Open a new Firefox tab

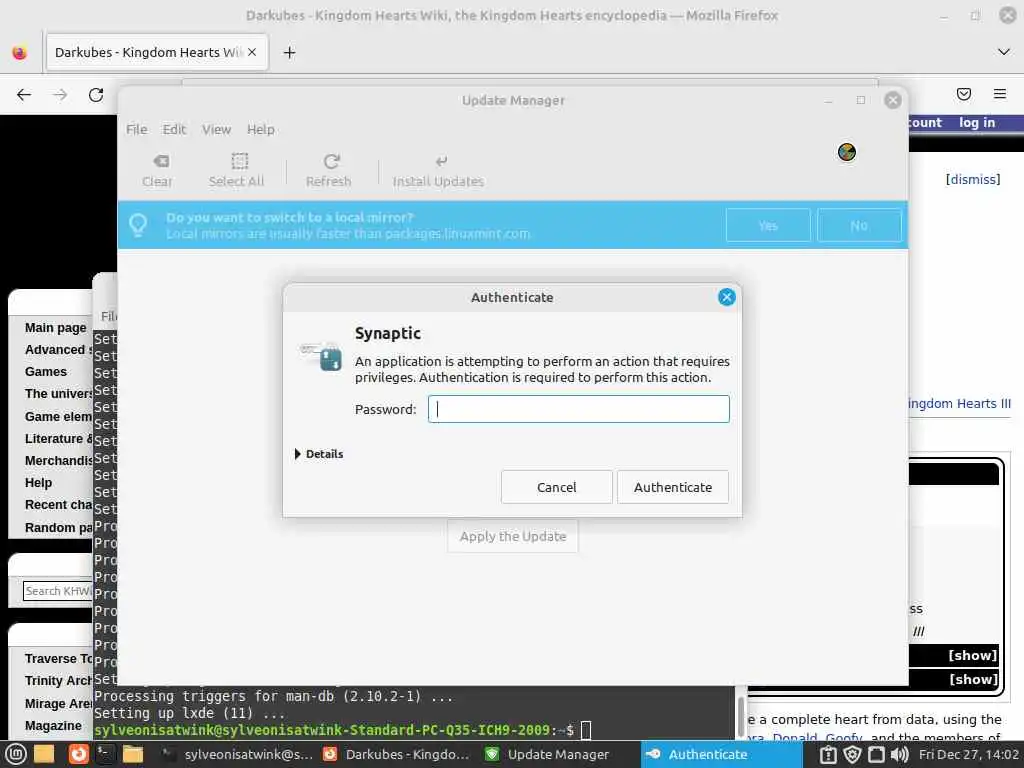[289, 52]
